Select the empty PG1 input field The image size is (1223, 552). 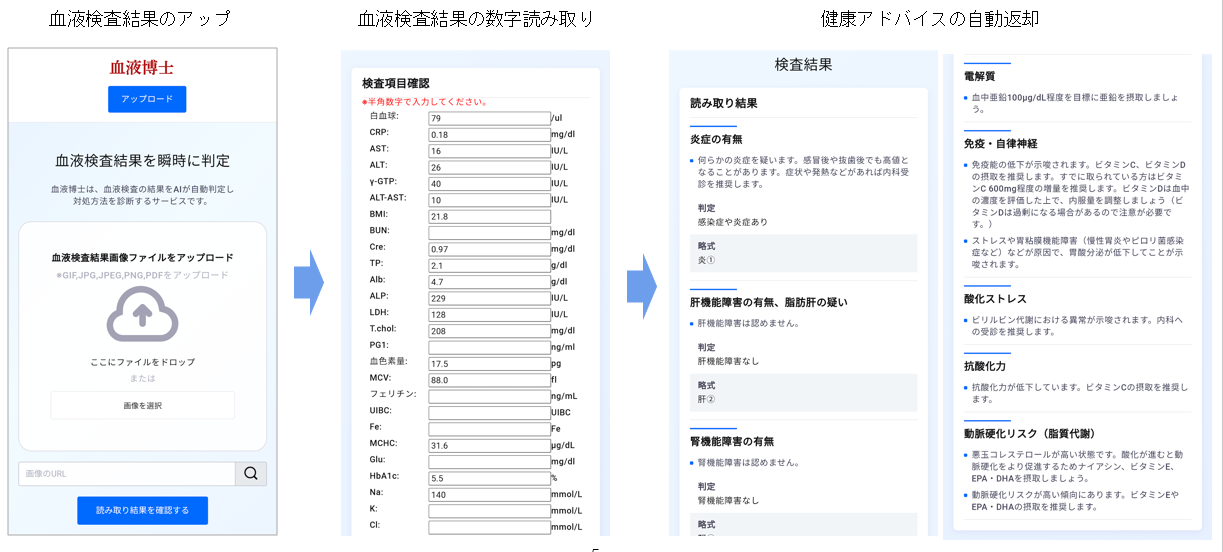tap(489, 347)
